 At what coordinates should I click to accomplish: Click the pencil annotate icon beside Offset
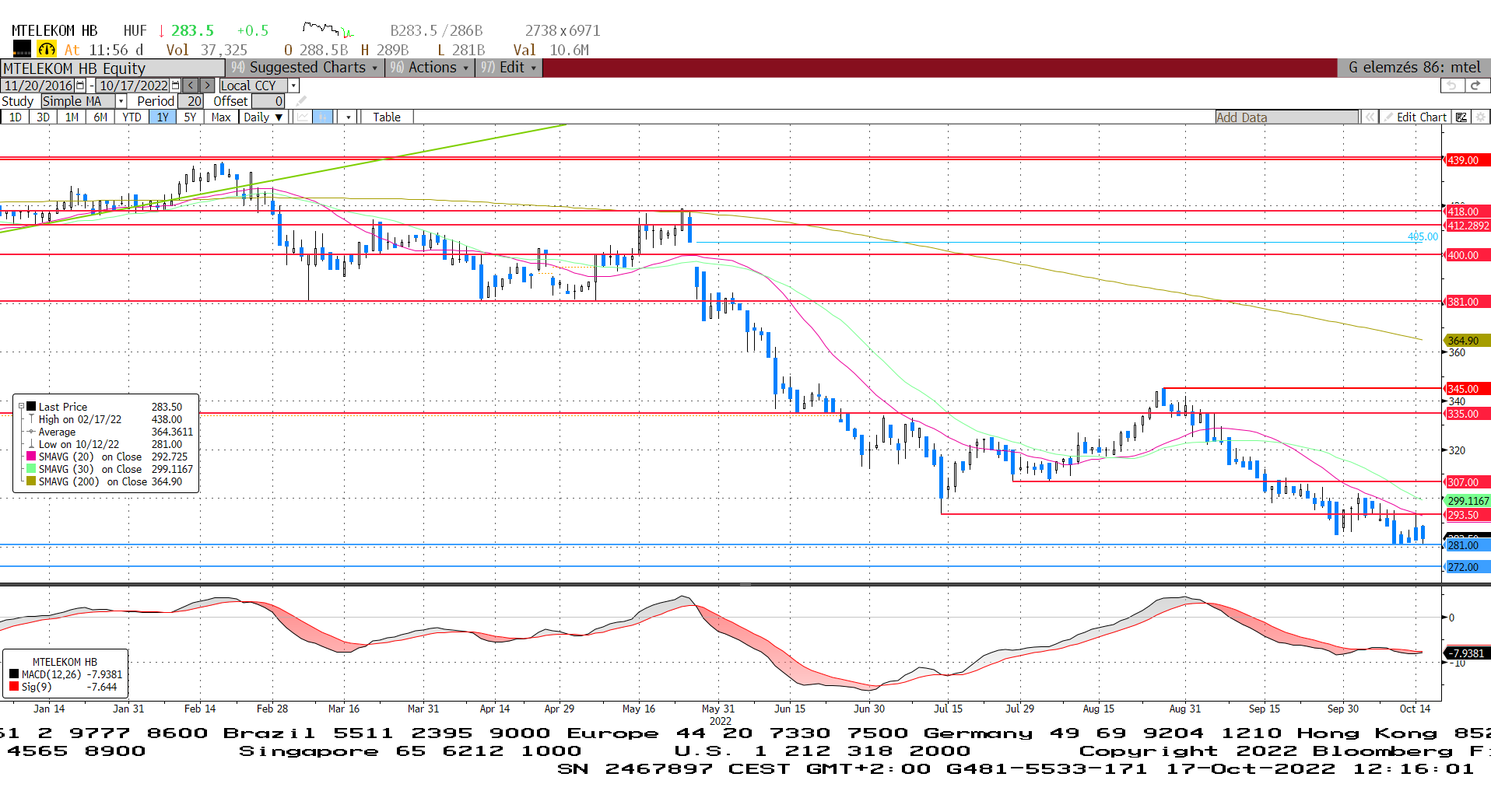pyautogui.click(x=301, y=101)
